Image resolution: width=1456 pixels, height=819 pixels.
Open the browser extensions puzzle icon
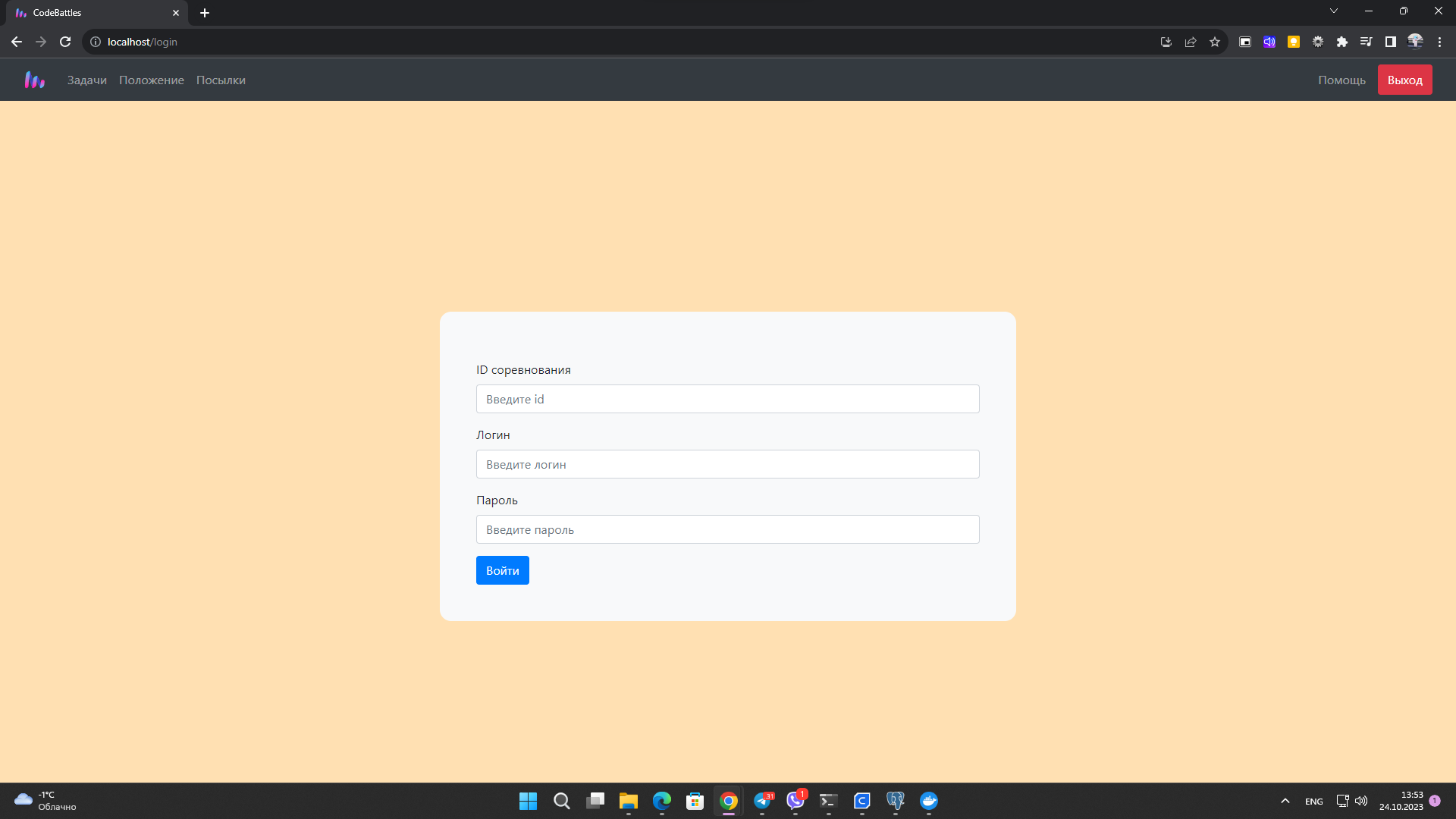[x=1342, y=42]
